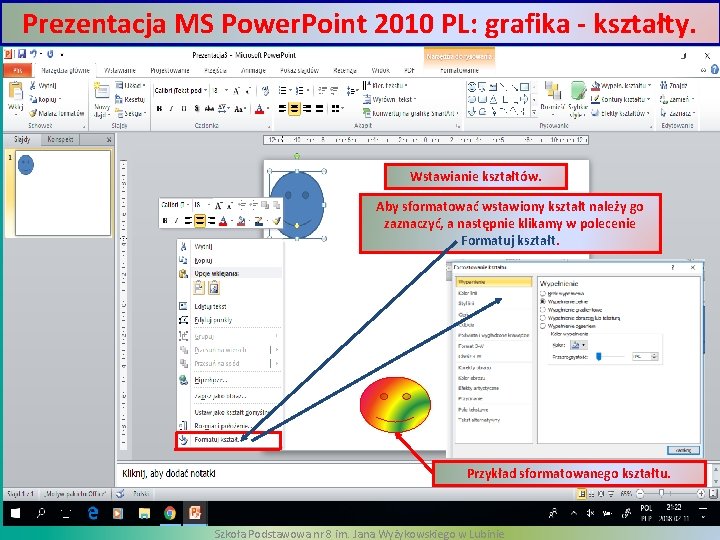Click the Rozmieść arrange icon
The height and width of the screenshot is (540, 720).
[x=552, y=90]
